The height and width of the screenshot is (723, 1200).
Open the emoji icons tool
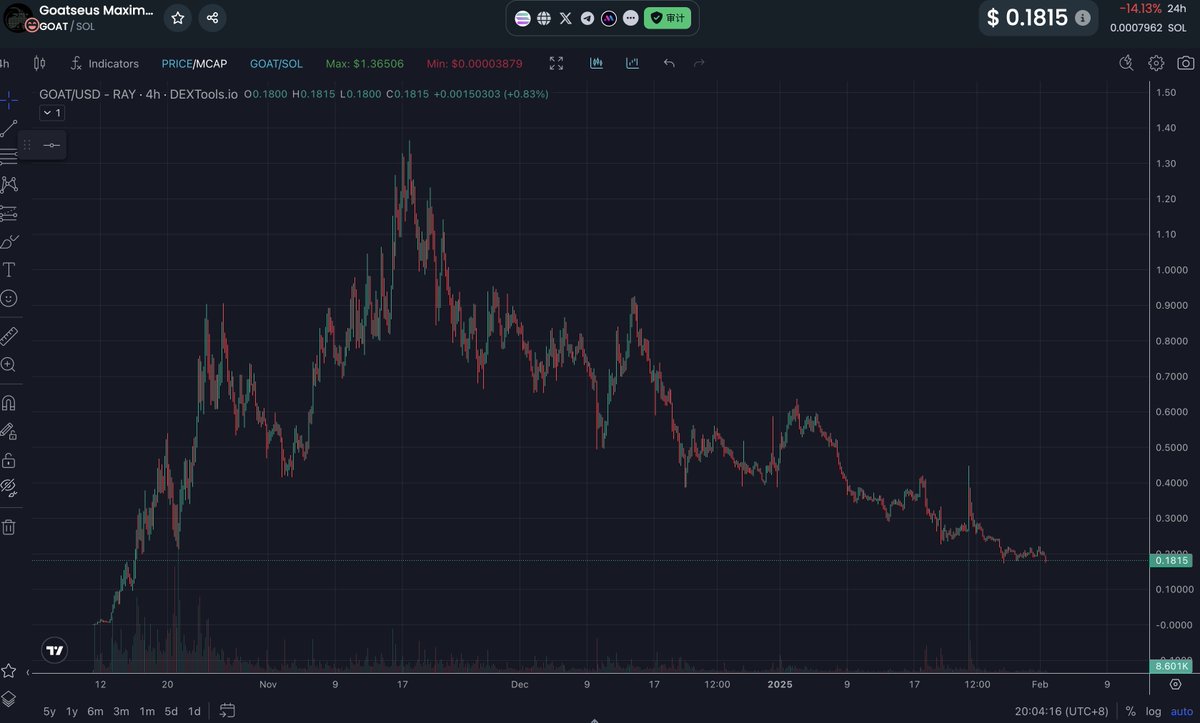point(9,298)
